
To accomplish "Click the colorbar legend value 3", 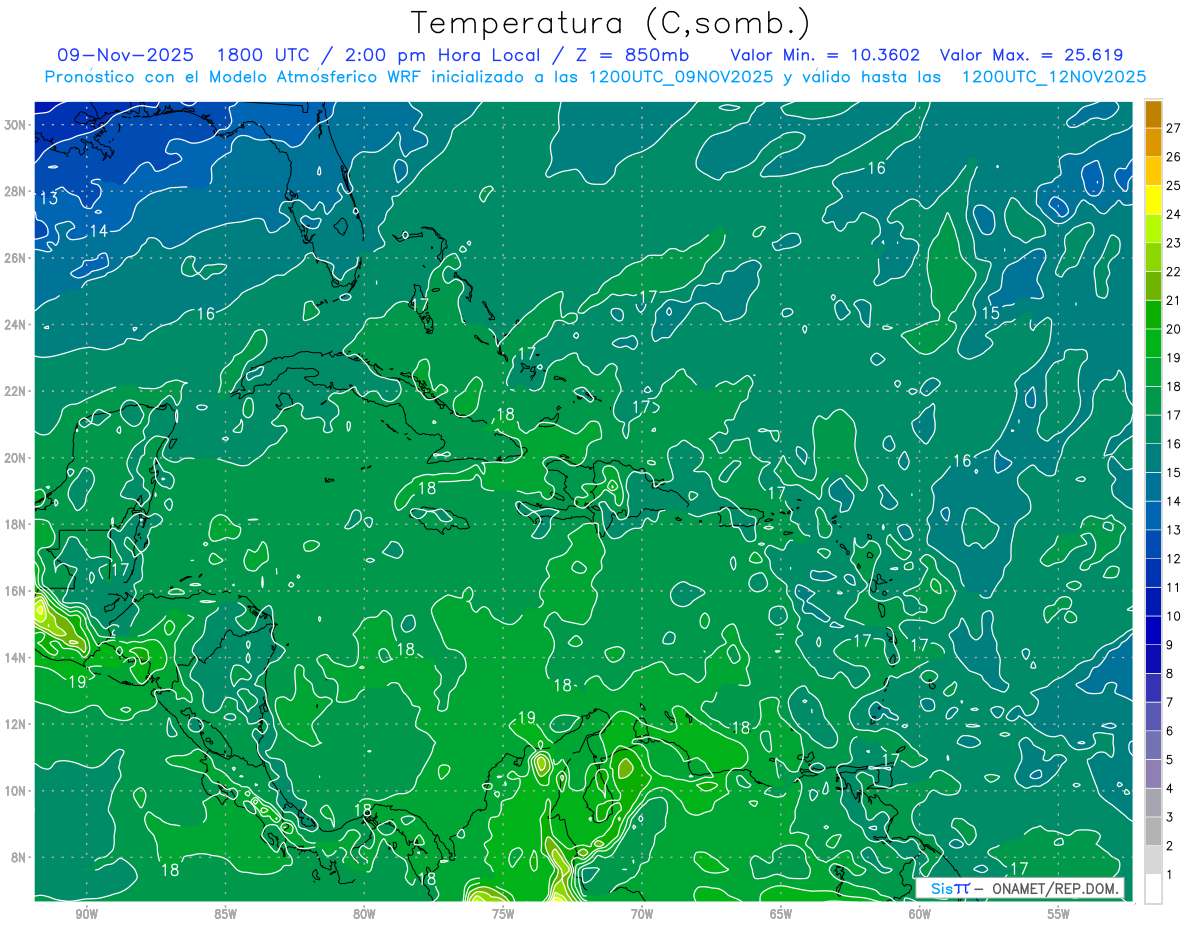I will click(x=1169, y=817).
